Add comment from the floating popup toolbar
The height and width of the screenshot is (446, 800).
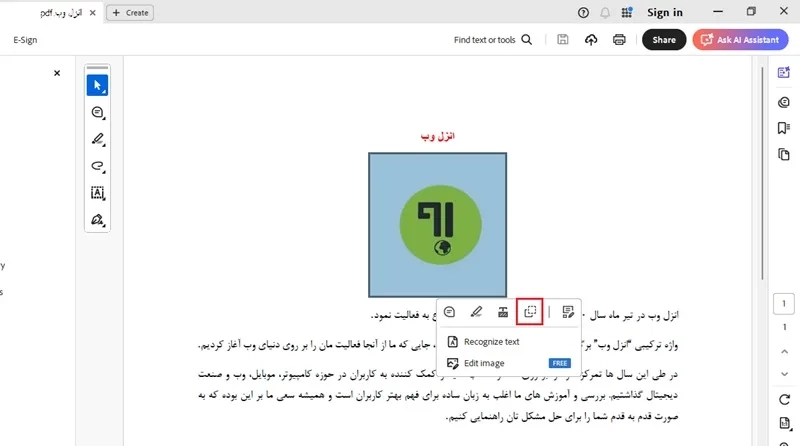(x=449, y=312)
